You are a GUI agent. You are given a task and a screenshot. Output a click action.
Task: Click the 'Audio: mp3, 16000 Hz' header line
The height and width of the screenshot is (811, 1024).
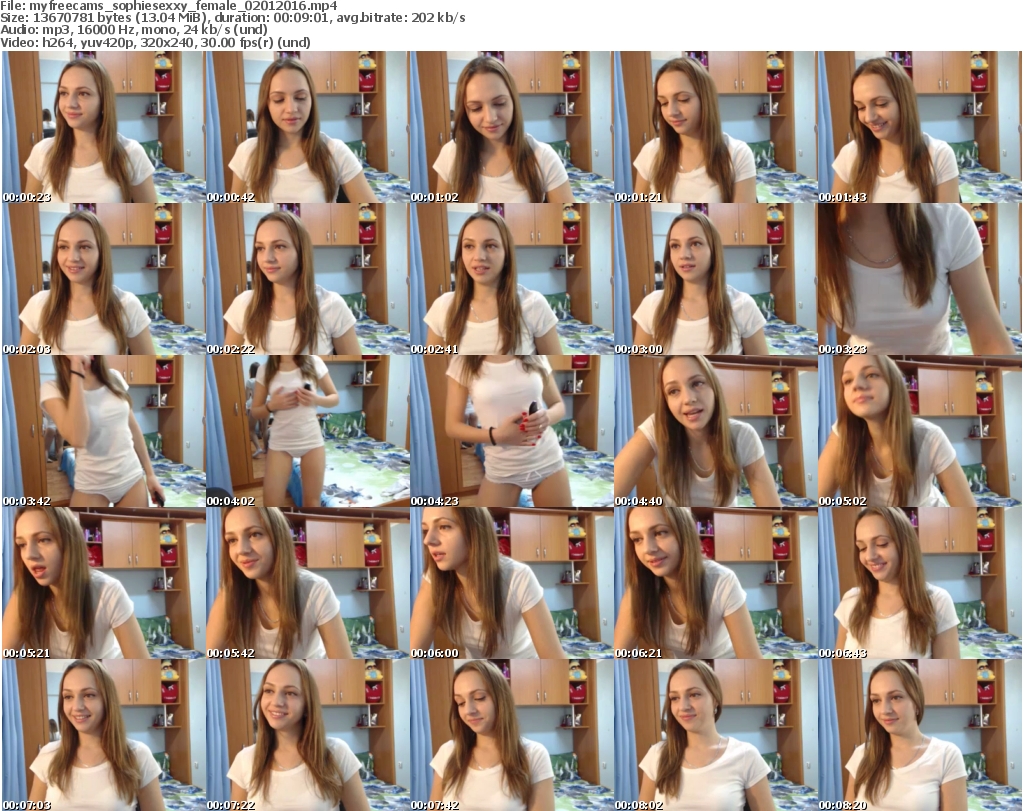point(135,30)
